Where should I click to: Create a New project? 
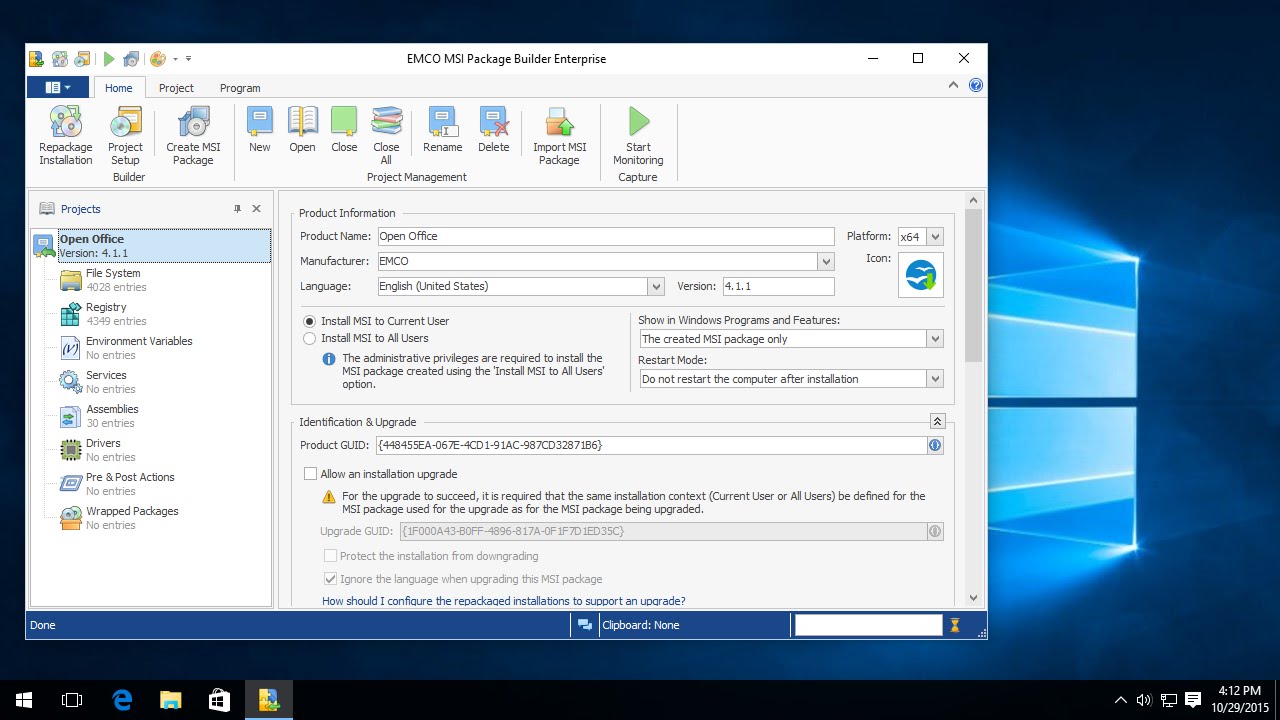(260, 130)
